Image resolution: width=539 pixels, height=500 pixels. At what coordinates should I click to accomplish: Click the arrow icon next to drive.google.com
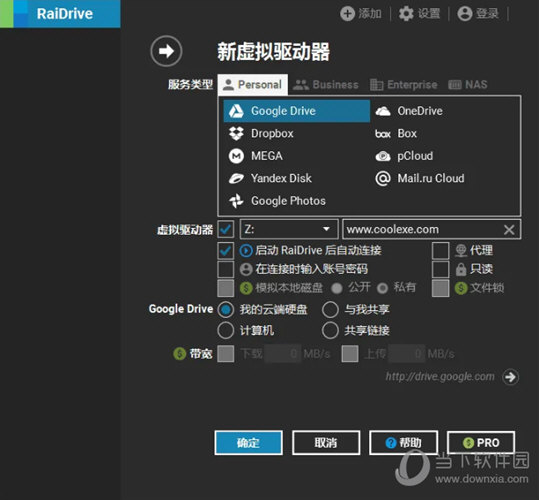tap(510, 377)
